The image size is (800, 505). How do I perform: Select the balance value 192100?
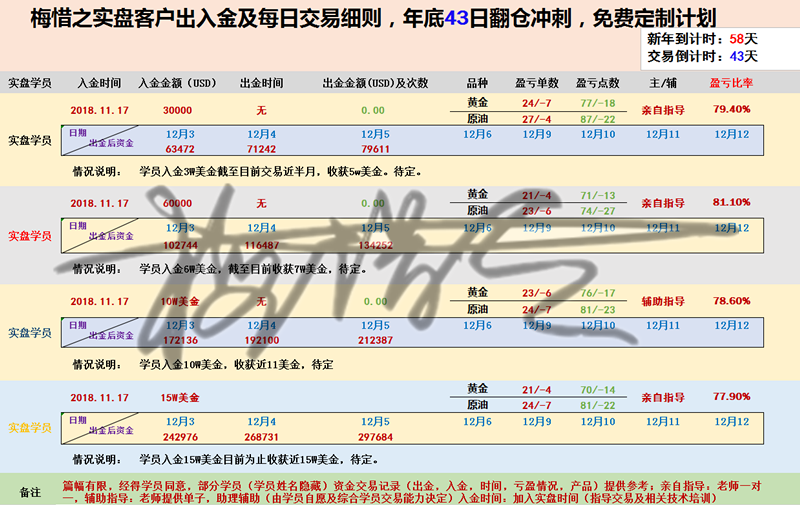261,340
